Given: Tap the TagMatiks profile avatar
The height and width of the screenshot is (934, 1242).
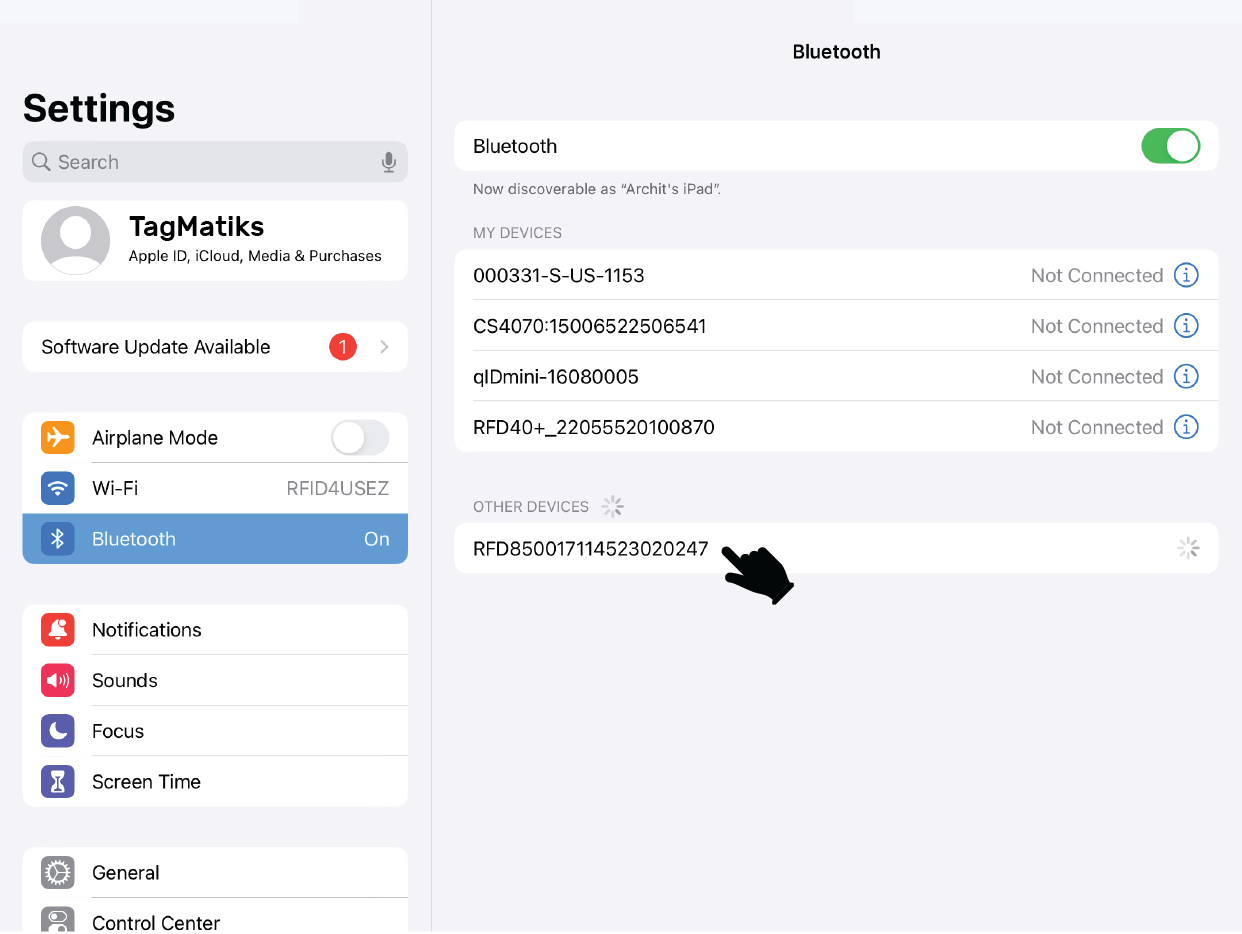Looking at the screenshot, I should tap(75, 240).
